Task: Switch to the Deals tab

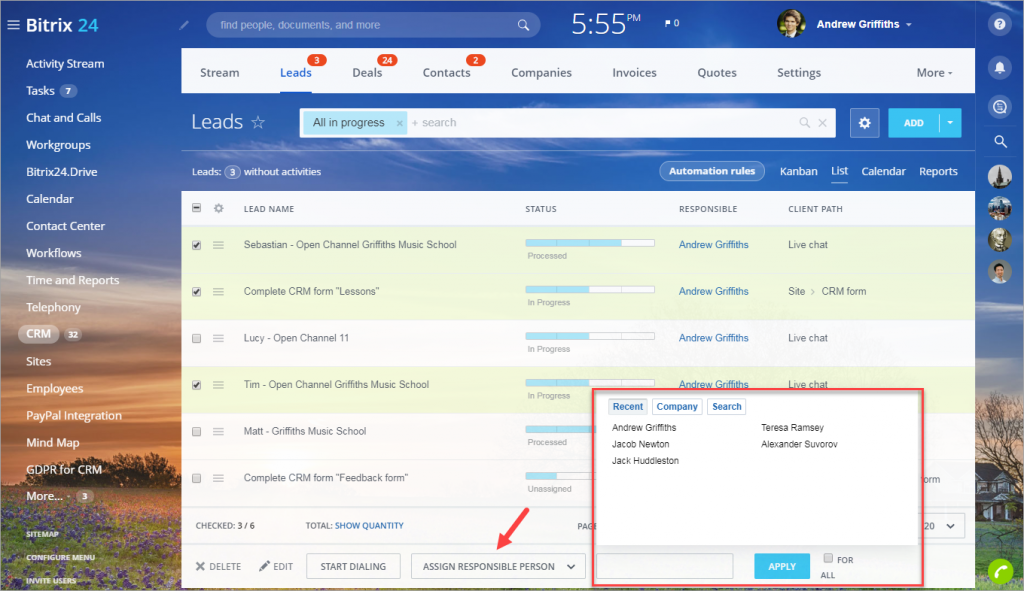Action: [367, 72]
